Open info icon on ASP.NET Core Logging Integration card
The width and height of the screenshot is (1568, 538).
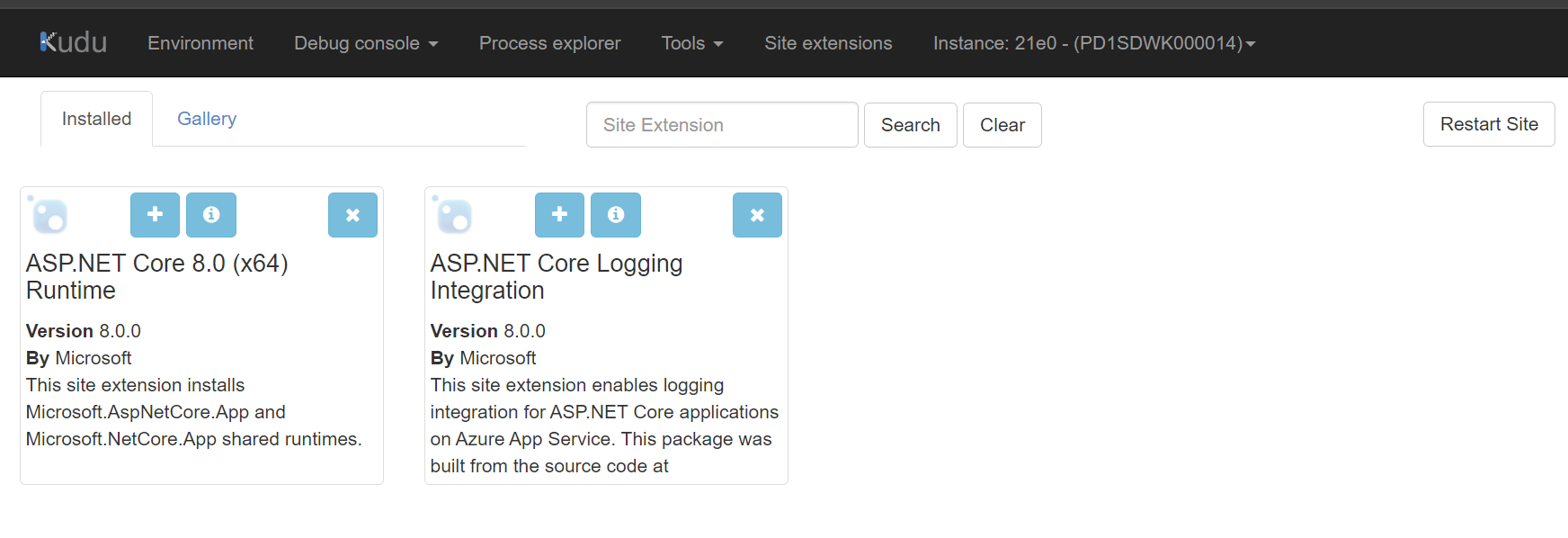(616, 215)
